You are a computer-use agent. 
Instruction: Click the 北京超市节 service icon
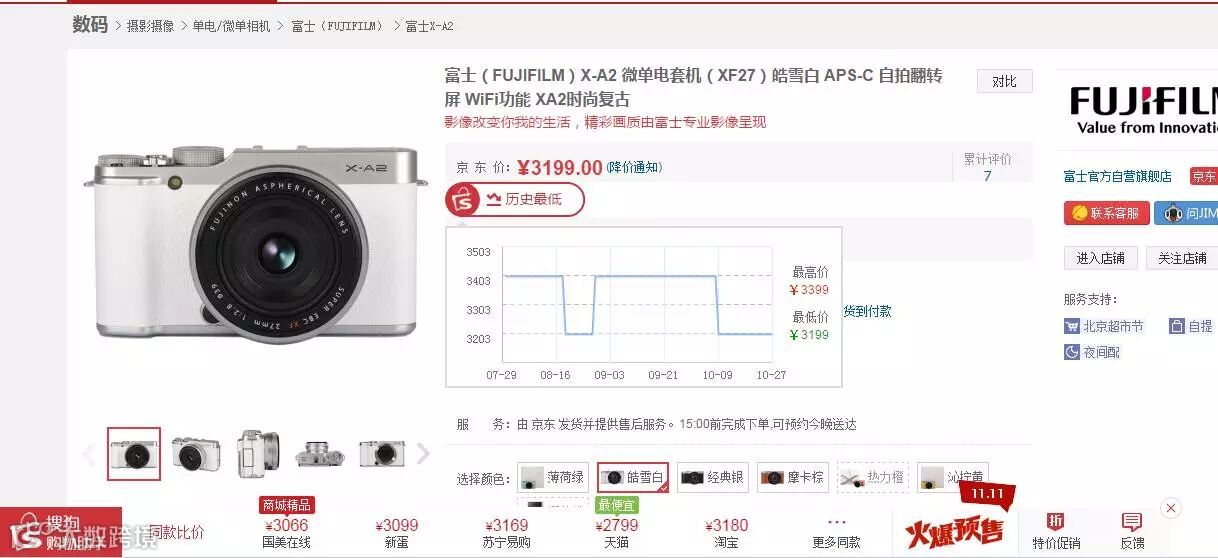[1072, 326]
